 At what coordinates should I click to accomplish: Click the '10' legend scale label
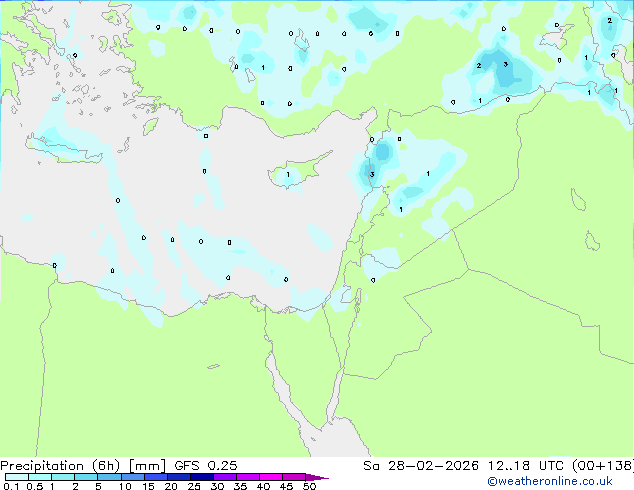tap(125, 486)
